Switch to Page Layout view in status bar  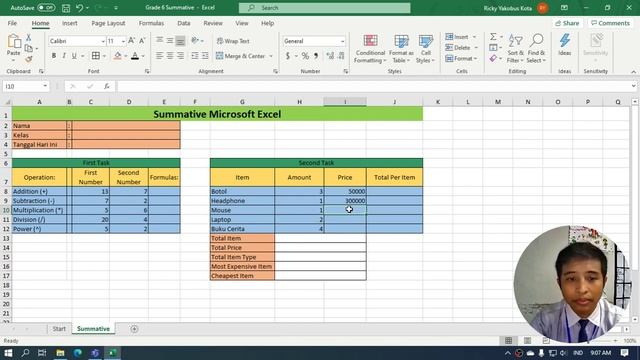click(527, 341)
